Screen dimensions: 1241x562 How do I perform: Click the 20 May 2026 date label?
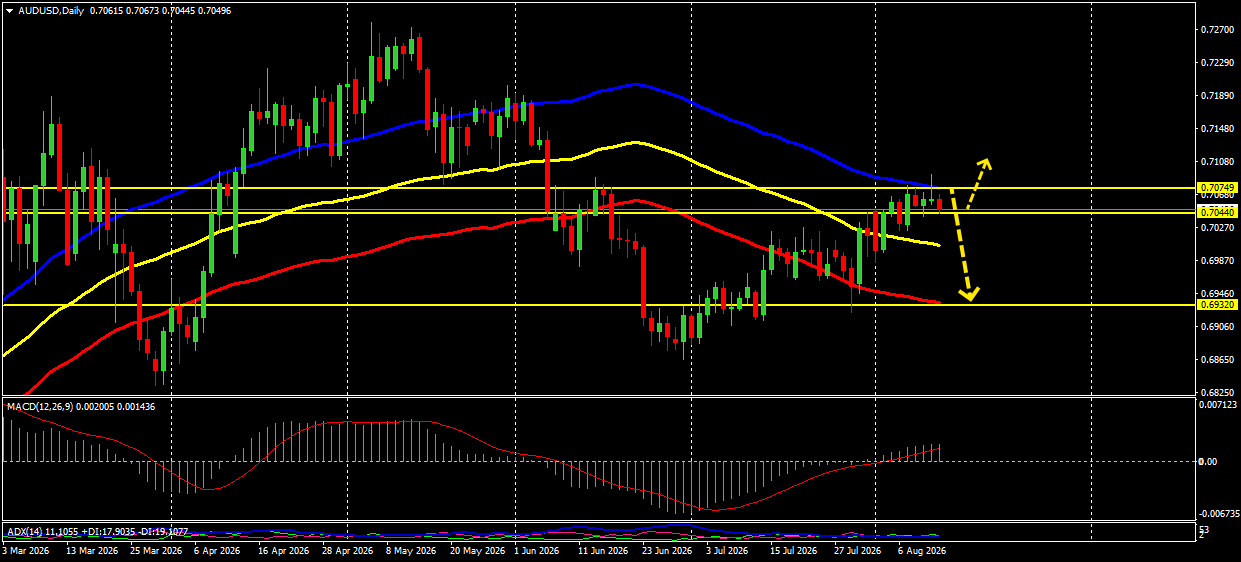(477, 550)
